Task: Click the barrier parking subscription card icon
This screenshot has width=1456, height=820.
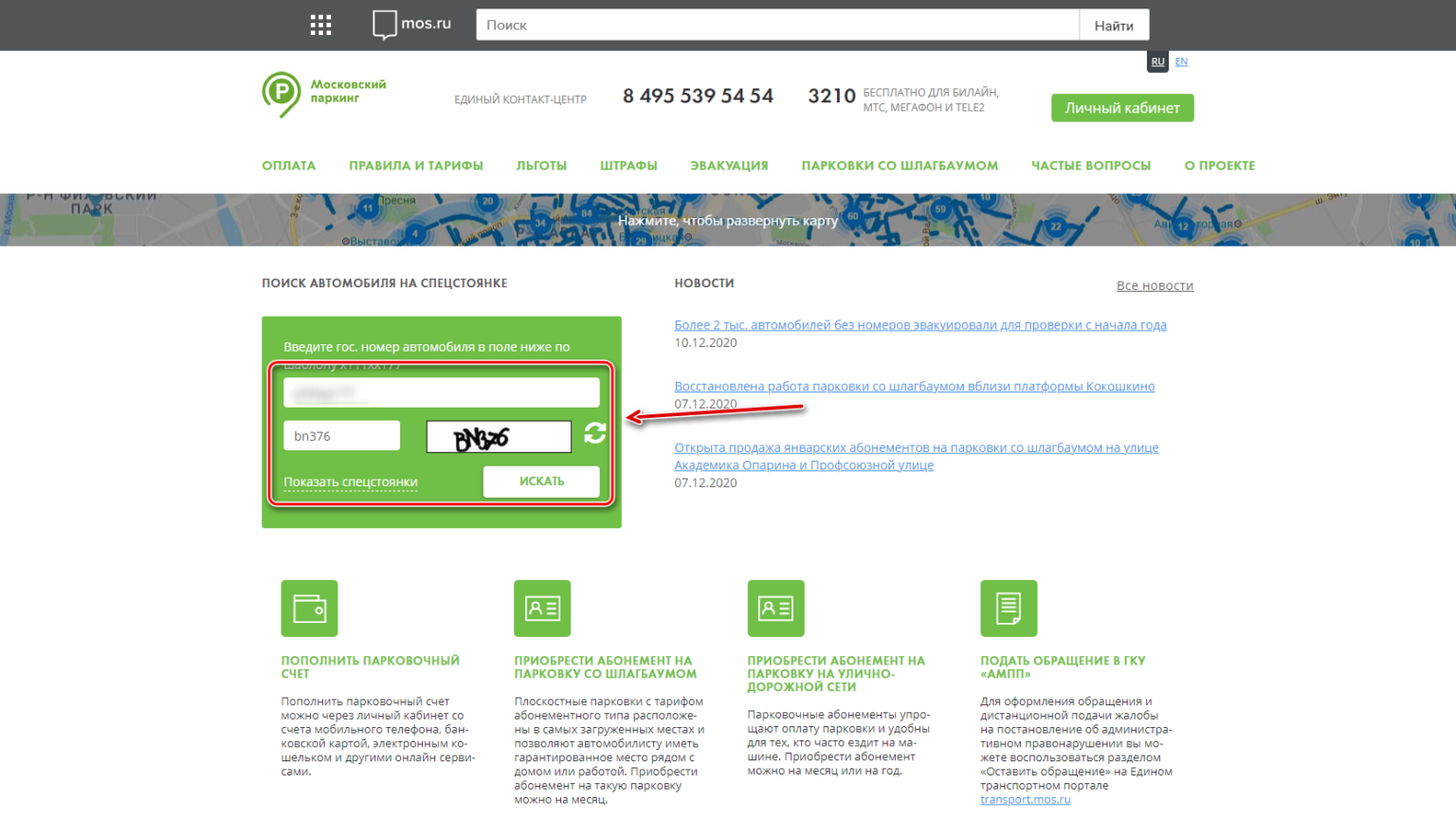Action: click(542, 609)
